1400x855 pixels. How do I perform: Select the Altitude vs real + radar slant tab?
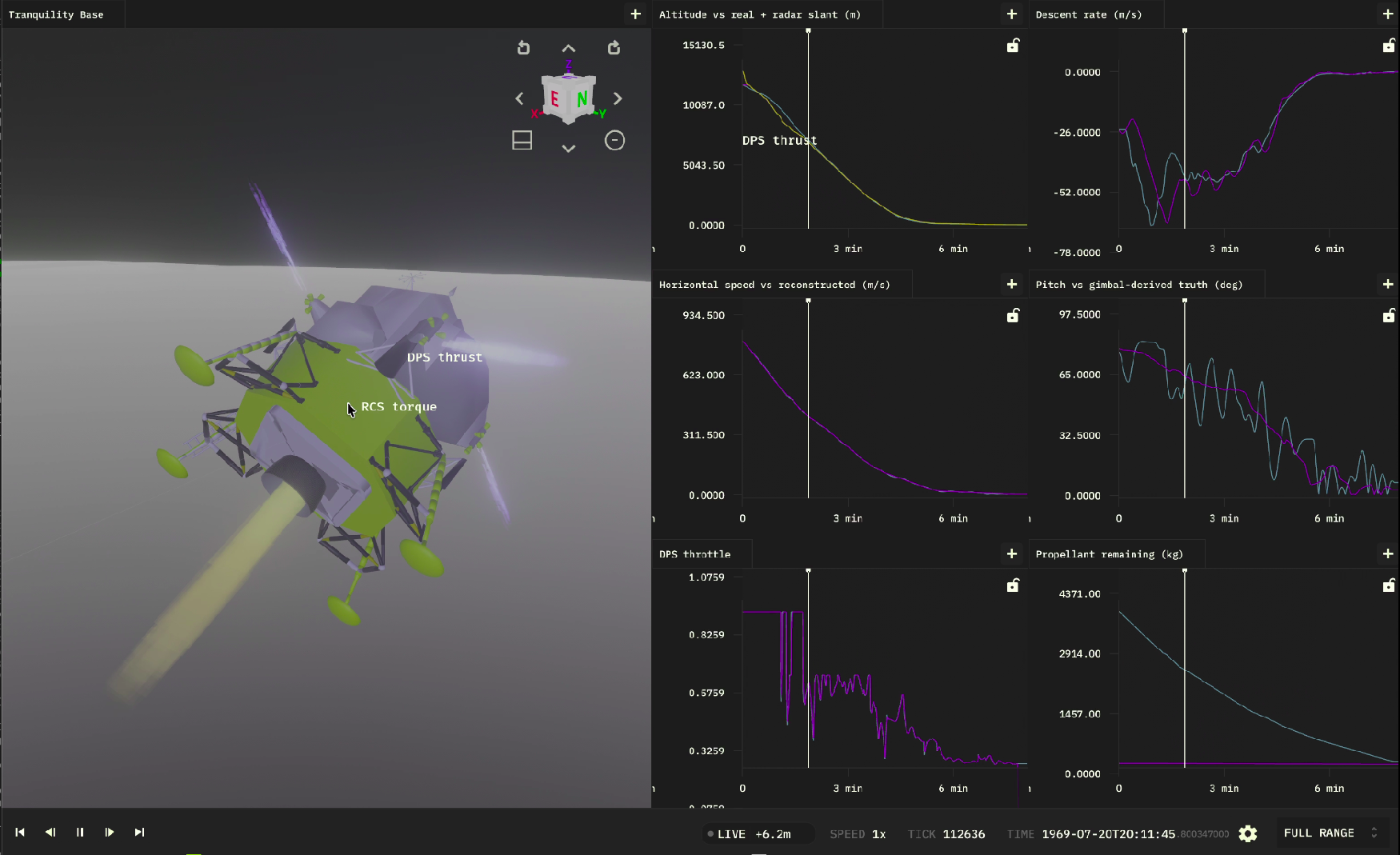[x=760, y=14]
